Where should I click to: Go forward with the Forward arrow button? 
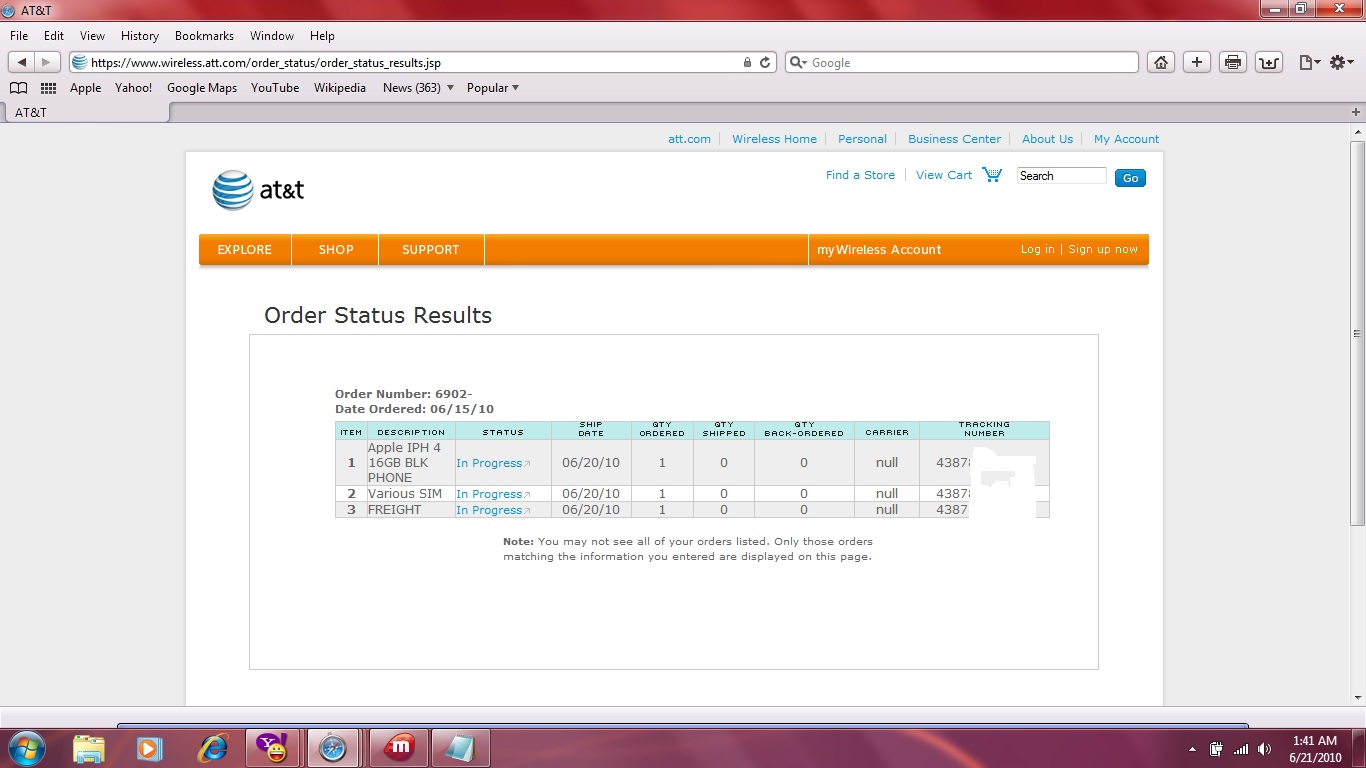[47, 62]
